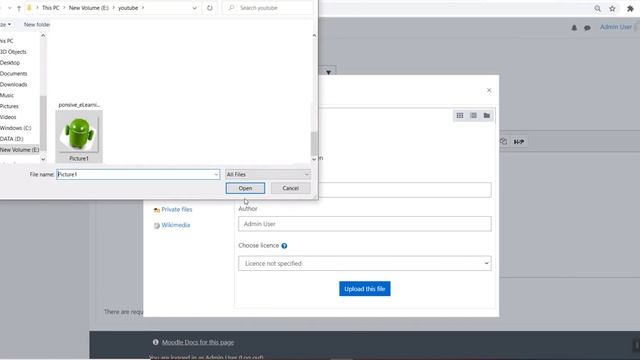Open the Licence not specified dropdown

[x=364, y=264]
